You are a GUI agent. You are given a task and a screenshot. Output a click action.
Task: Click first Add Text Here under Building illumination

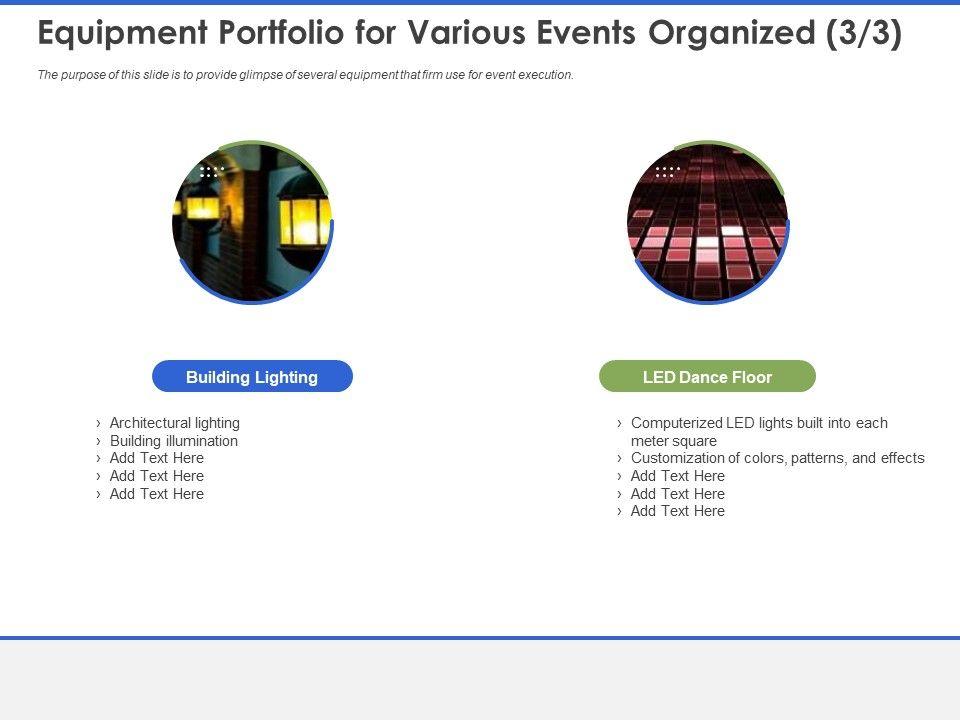(x=157, y=458)
